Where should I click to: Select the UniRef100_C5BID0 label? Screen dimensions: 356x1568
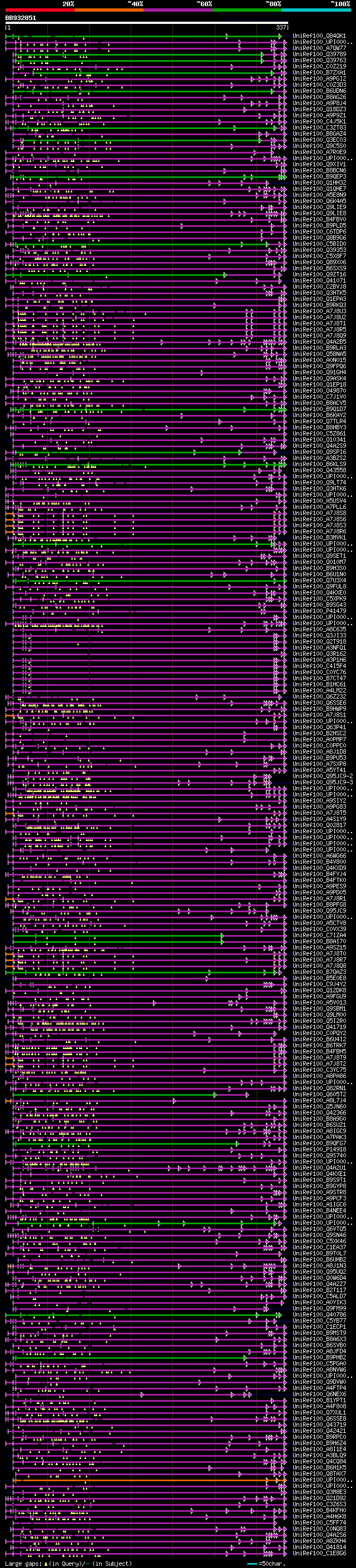pyautogui.click(x=319, y=244)
